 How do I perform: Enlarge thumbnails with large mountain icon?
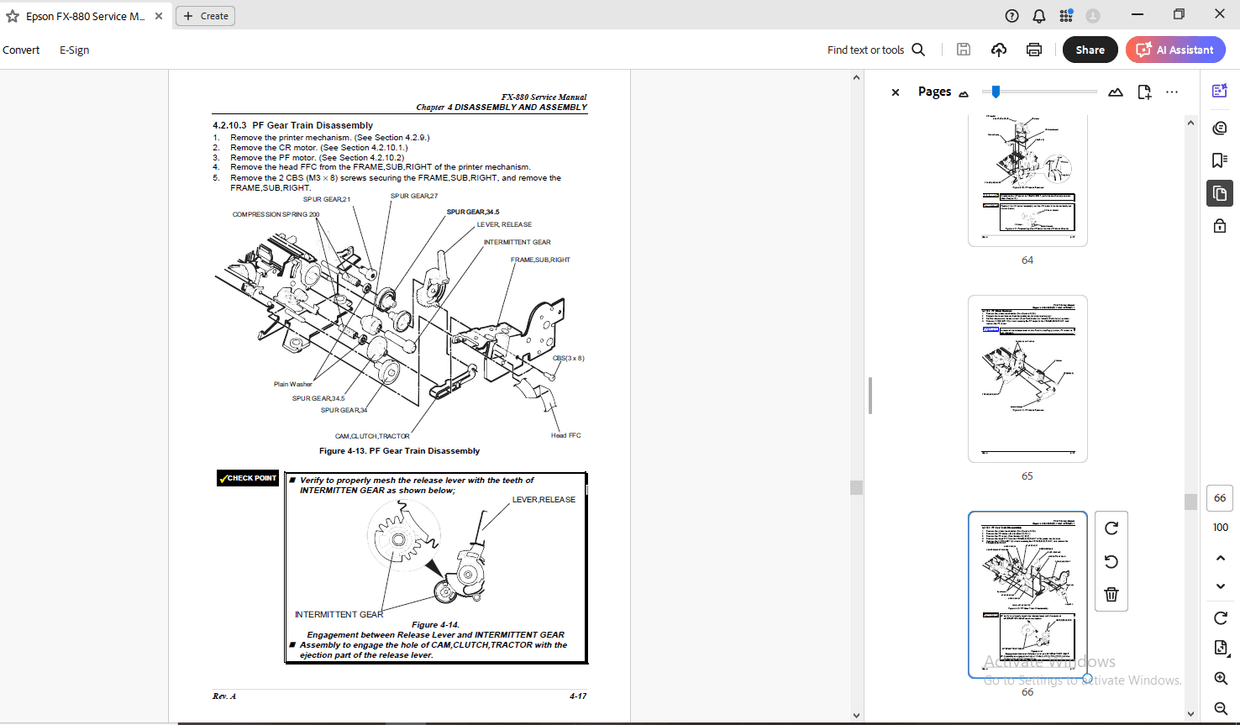[x=1116, y=92]
